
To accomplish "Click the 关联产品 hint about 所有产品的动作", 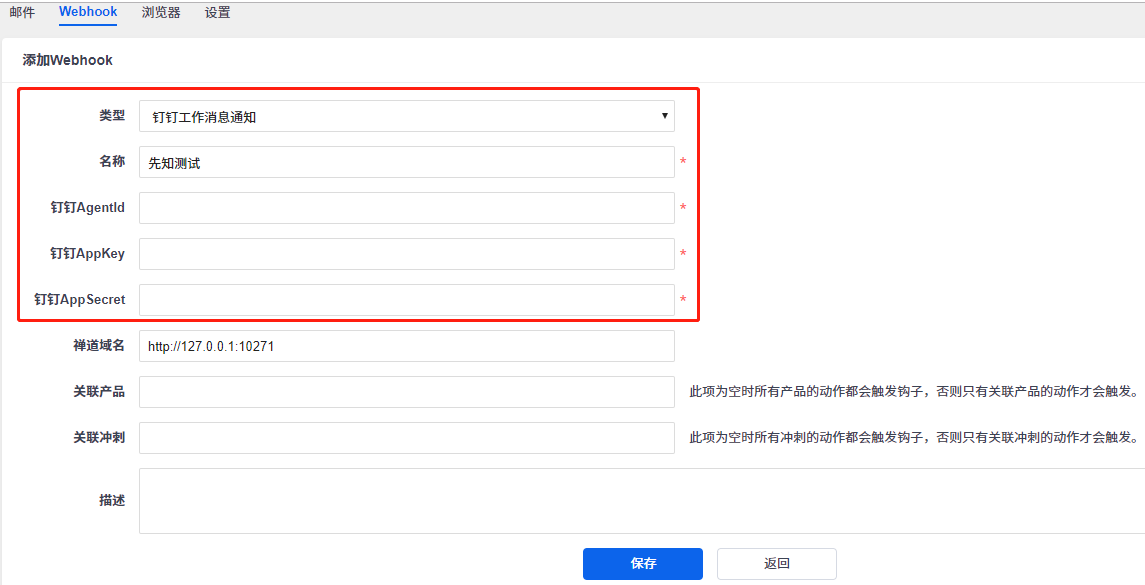I will click(x=914, y=391).
